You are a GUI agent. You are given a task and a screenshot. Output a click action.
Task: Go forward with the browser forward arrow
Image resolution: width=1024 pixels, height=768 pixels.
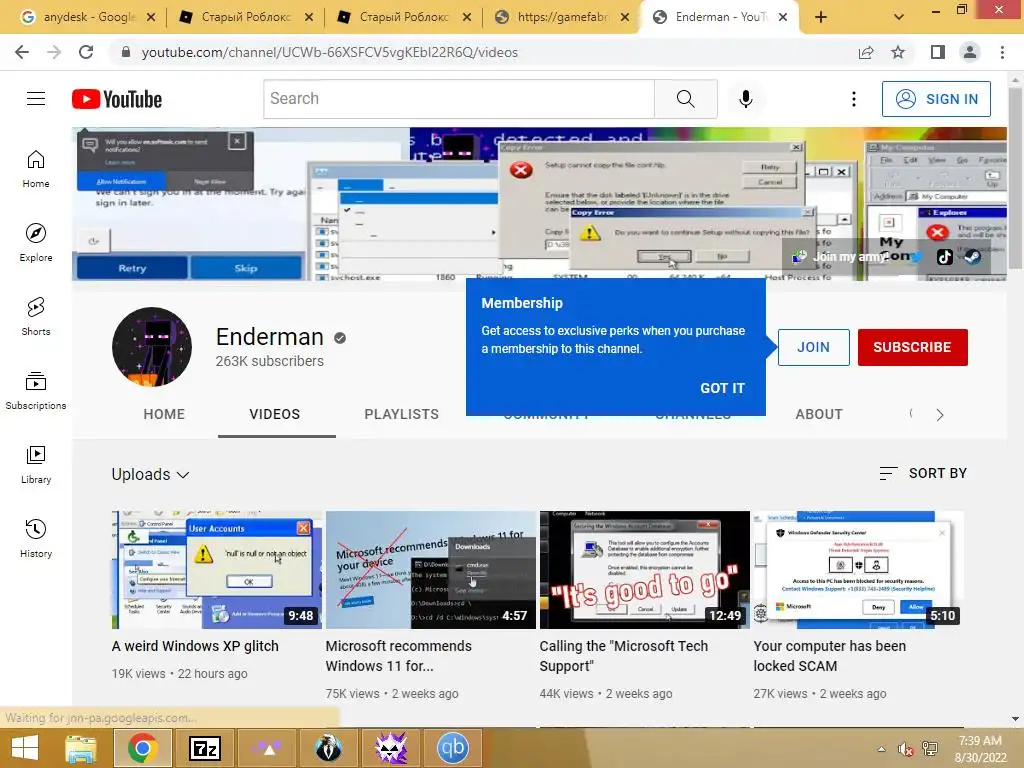[x=54, y=52]
